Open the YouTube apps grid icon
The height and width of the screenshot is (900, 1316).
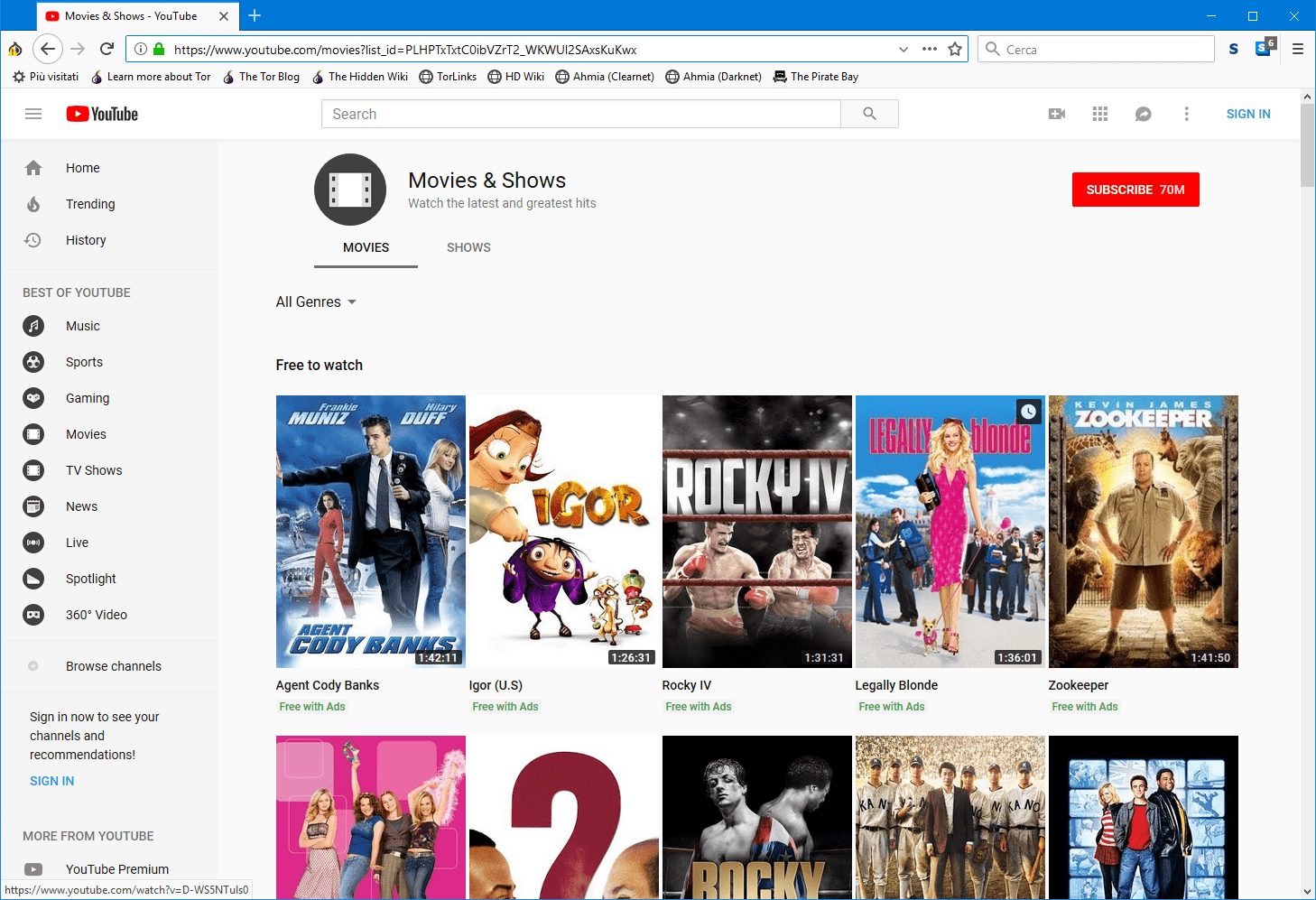click(x=1099, y=114)
